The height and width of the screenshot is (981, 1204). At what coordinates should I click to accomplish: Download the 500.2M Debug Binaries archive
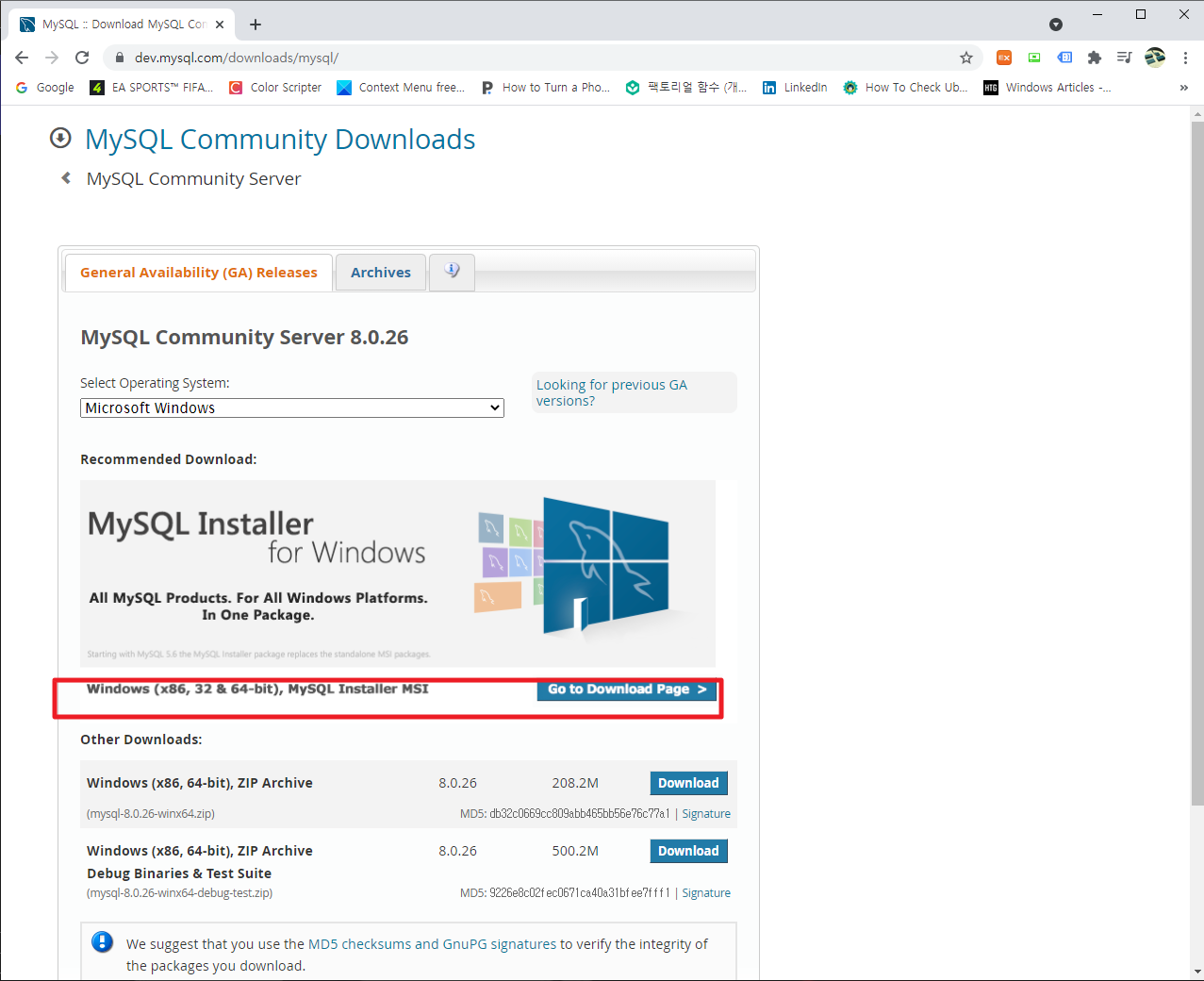pos(688,851)
